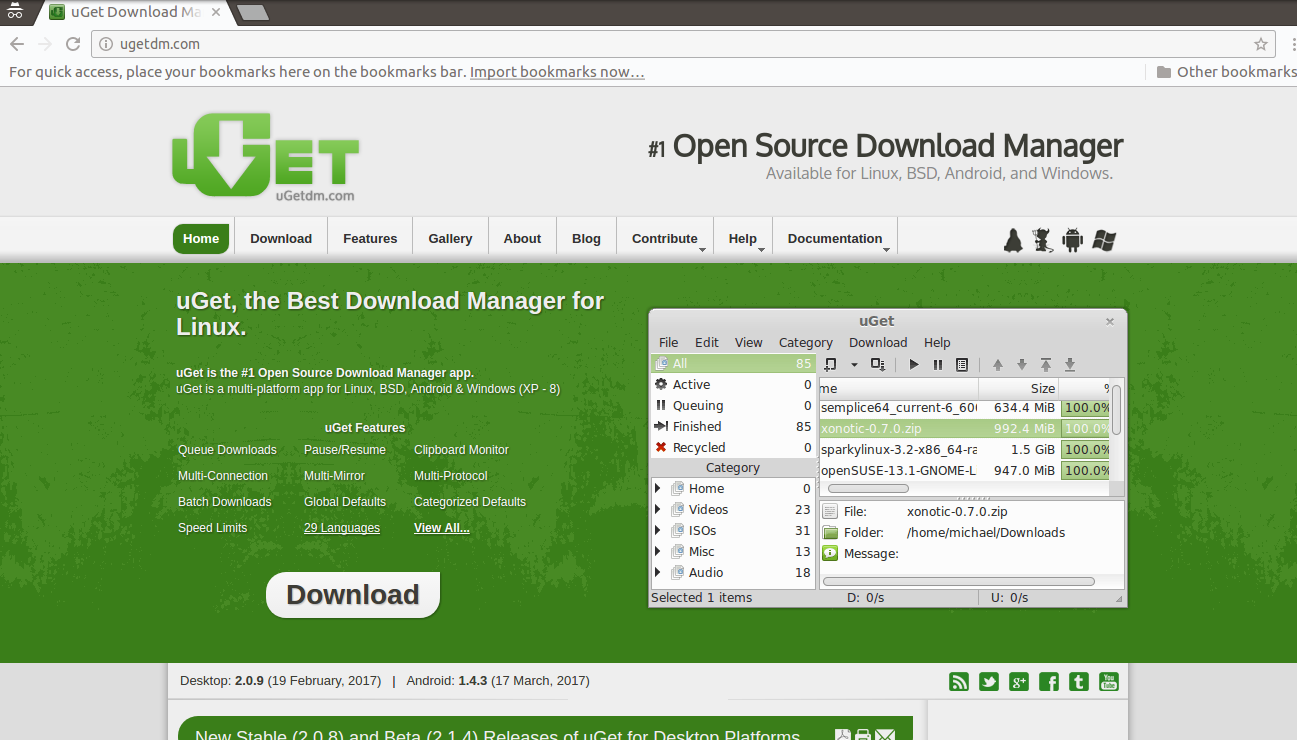The width and height of the screenshot is (1297, 740).
Task: Go to the Home nav tab
Action: pyautogui.click(x=201, y=239)
